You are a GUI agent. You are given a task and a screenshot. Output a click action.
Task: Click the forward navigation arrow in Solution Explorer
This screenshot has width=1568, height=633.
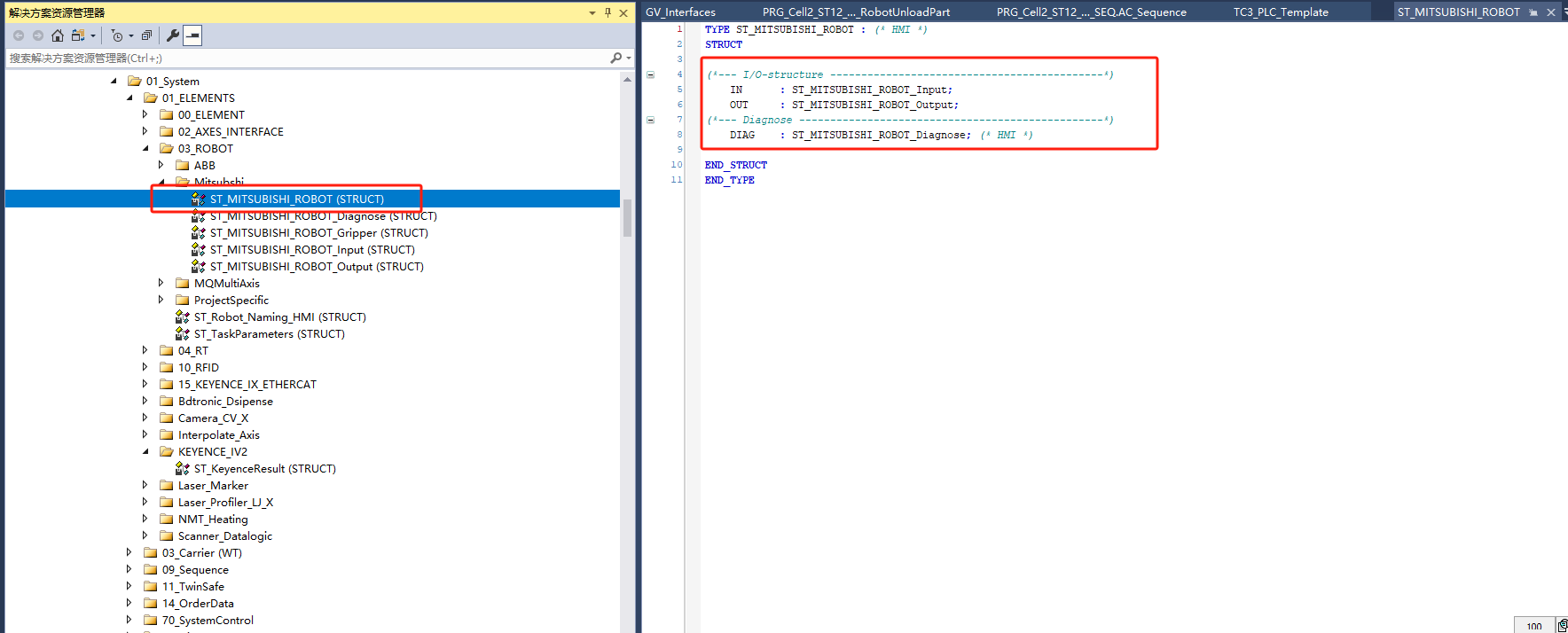(38, 35)
